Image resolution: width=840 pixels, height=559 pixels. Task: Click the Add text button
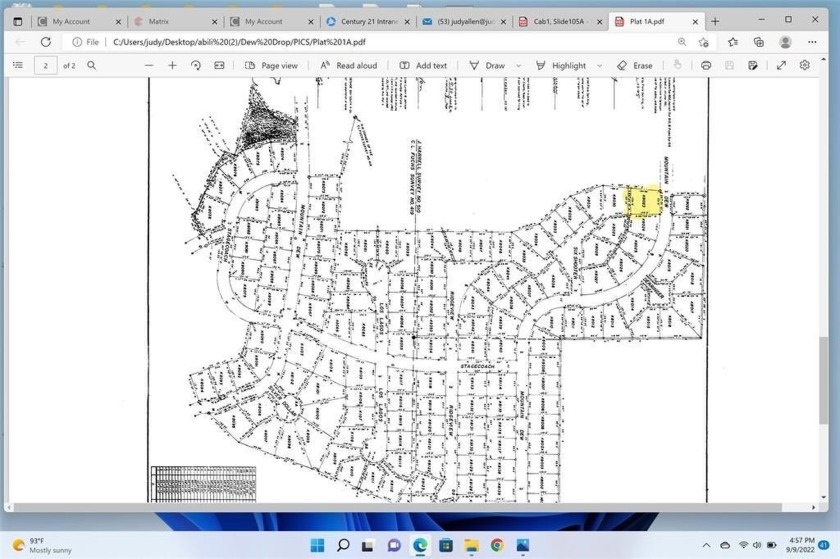pos(423,65)
